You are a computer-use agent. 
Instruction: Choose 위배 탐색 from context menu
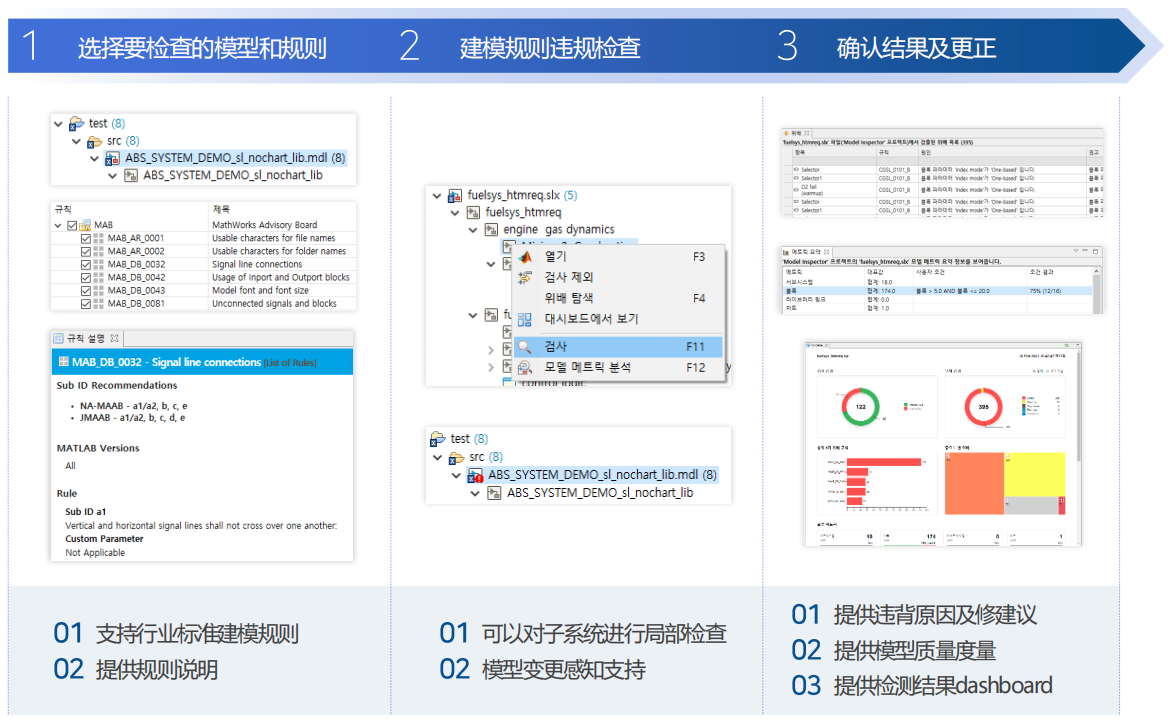coord(568,298)
